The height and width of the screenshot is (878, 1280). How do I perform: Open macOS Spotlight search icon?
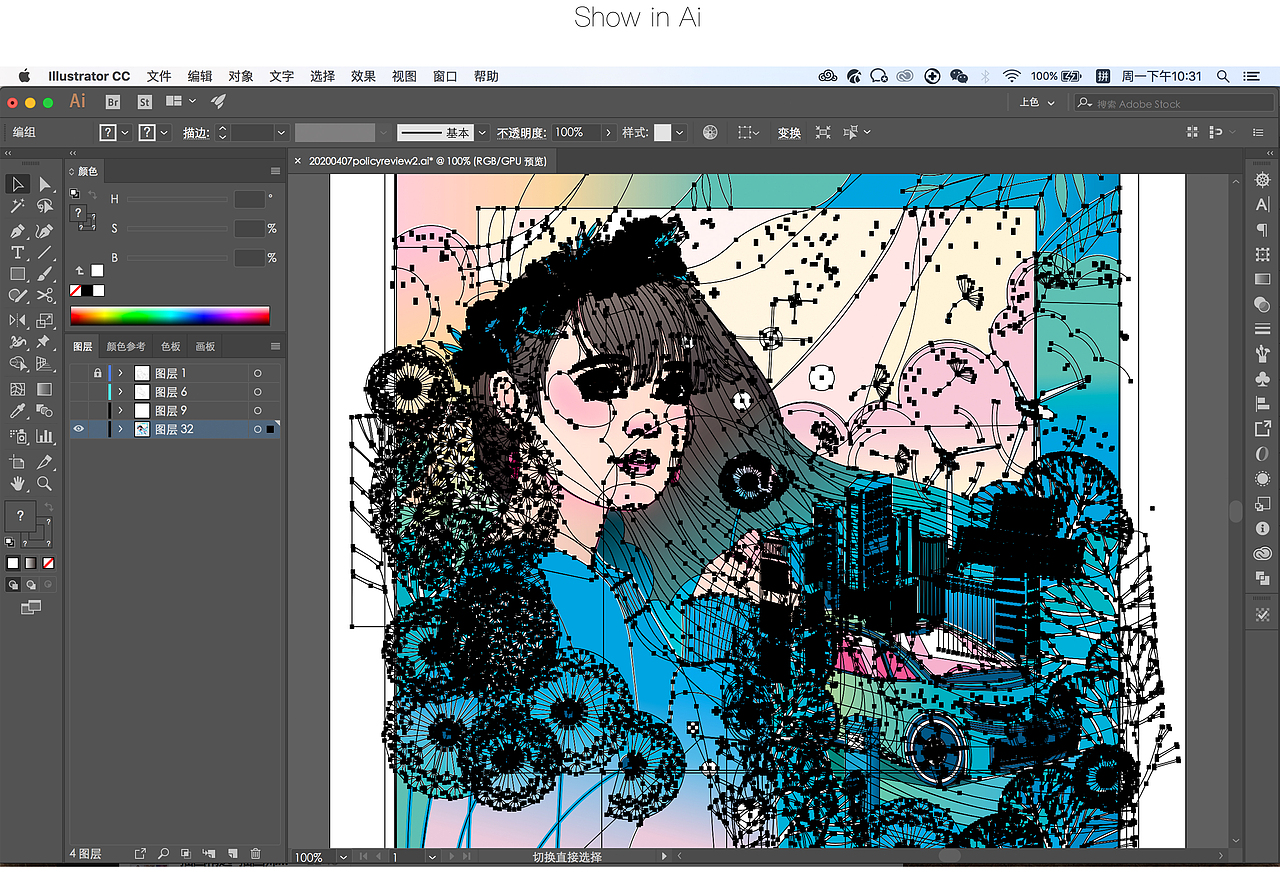coord(1223,76)
